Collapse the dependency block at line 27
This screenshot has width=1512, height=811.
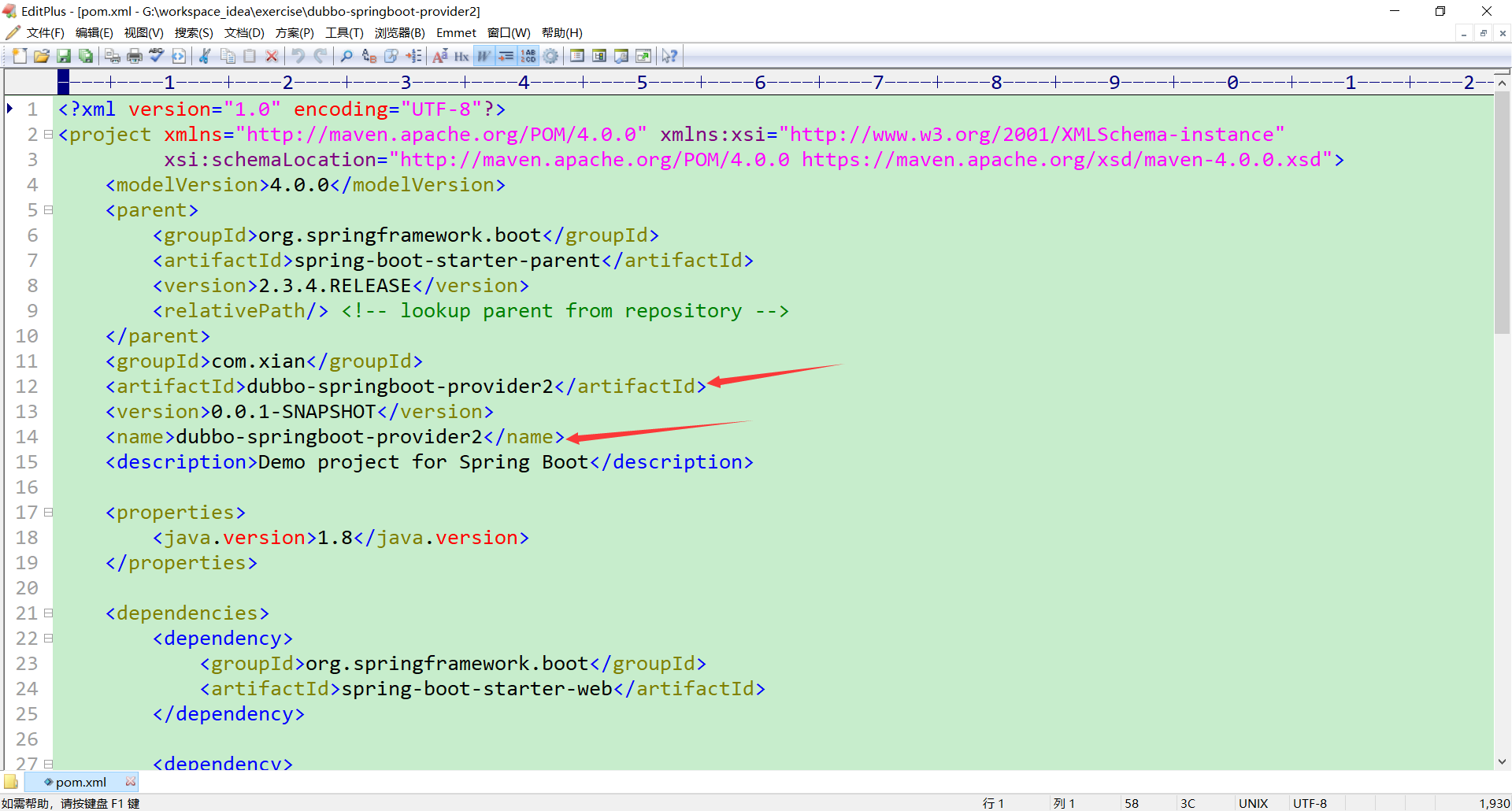(48, 764)
